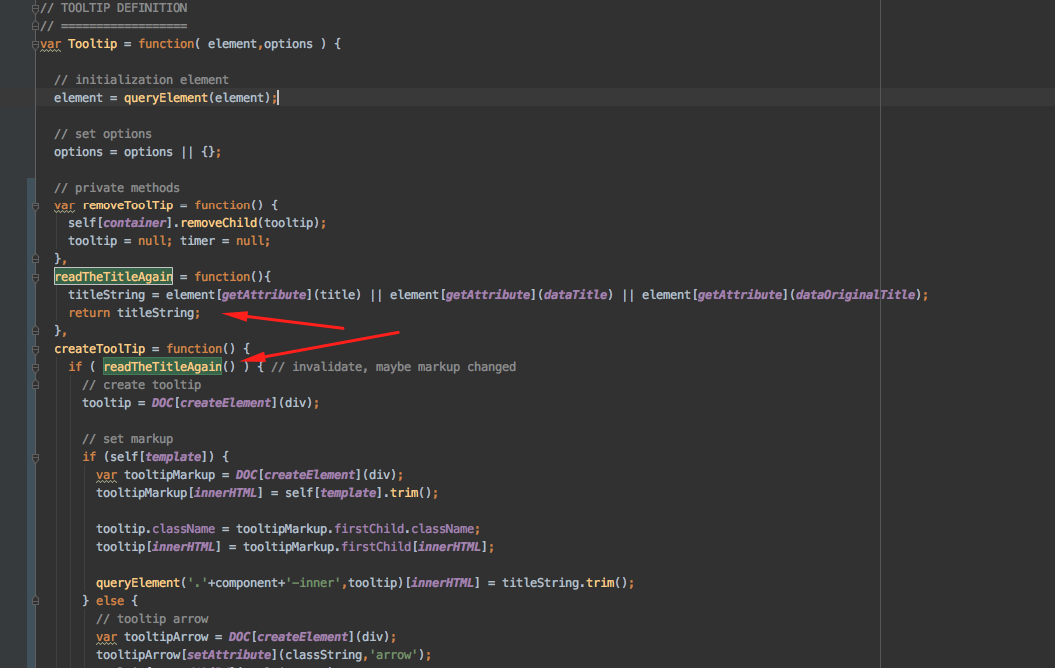Select the highlighted readTheTitleAgain declaration

point(113,276)
